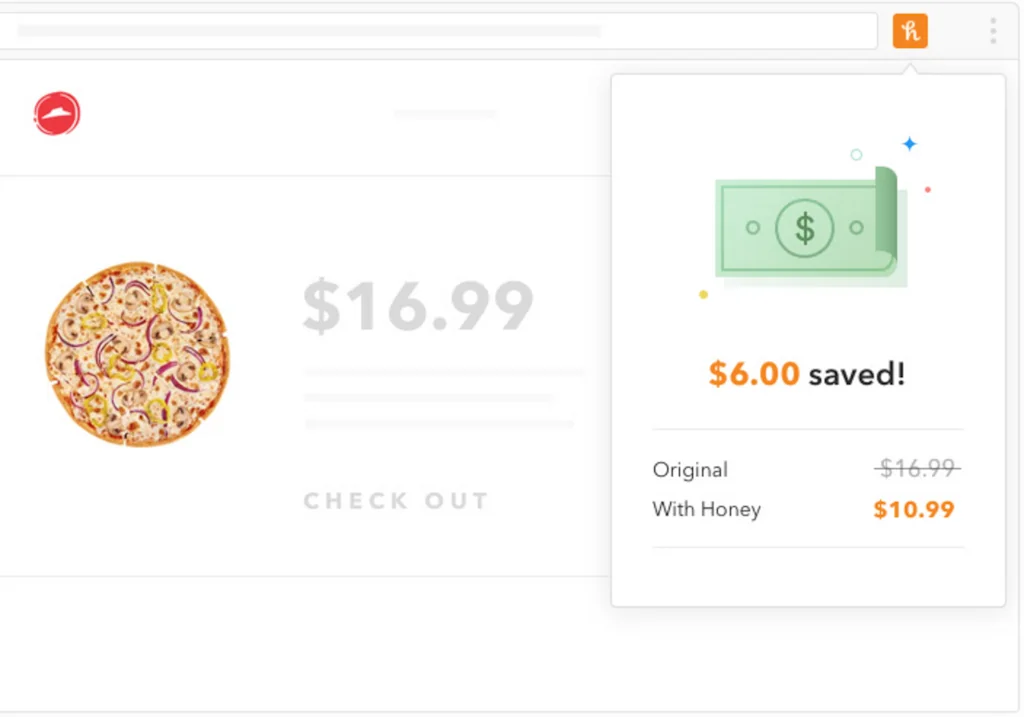Click the blue sparkle star icon
Viewport: 1024px width, 717px height.
click(x=909, y=144)
